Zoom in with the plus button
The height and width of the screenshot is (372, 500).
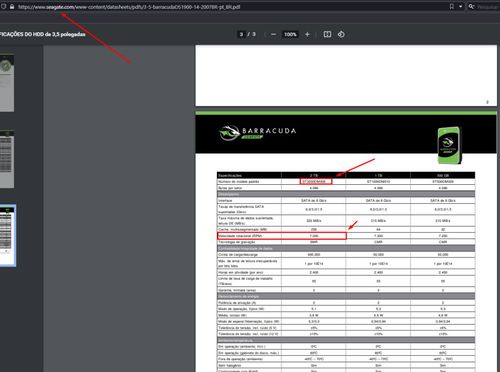click(x=307, y=34)
